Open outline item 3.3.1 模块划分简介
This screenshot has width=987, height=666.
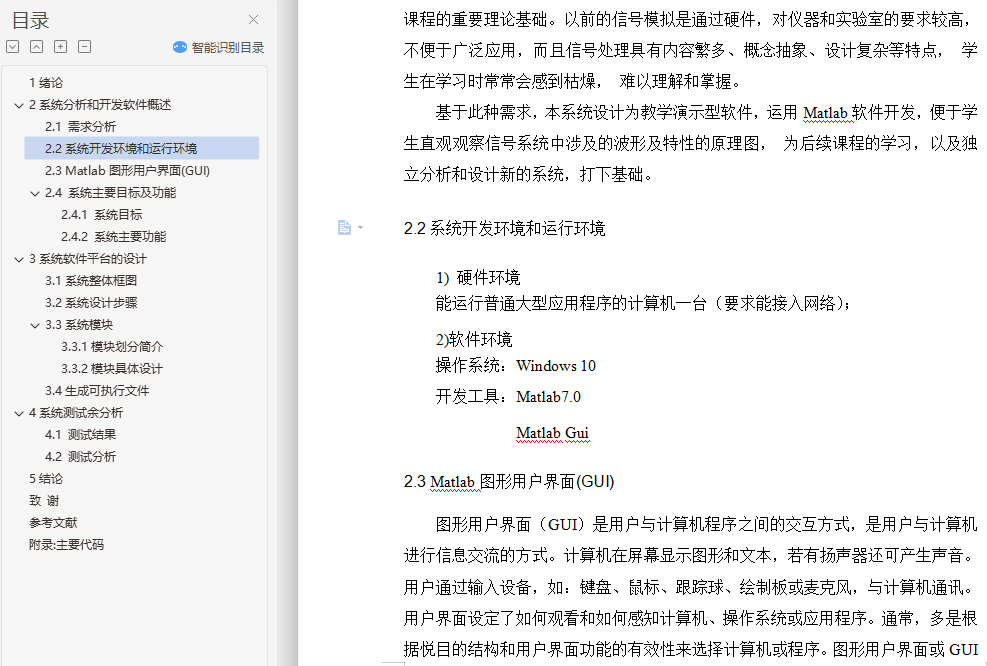(112, 347)
